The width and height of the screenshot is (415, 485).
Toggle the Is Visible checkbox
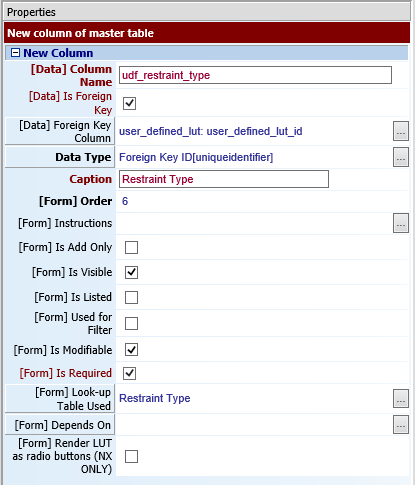(x=131, y=272)
